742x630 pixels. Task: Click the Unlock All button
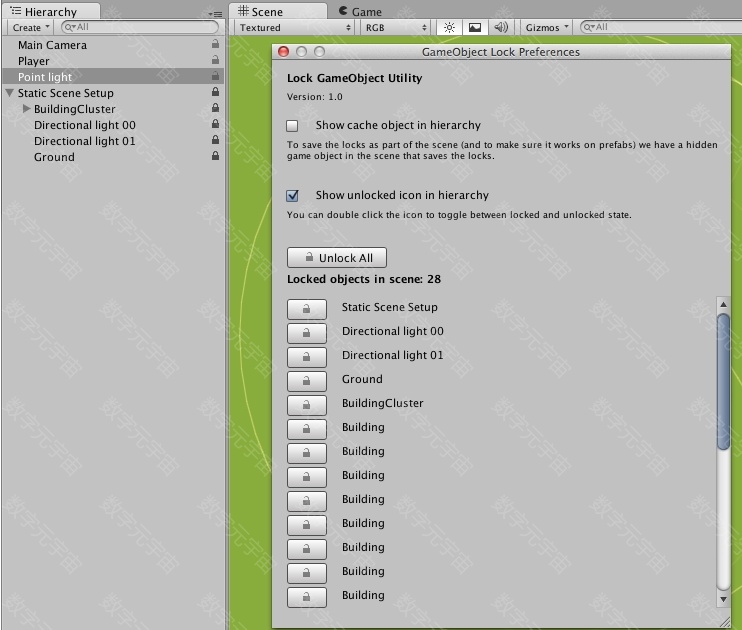tap(337, 257)
